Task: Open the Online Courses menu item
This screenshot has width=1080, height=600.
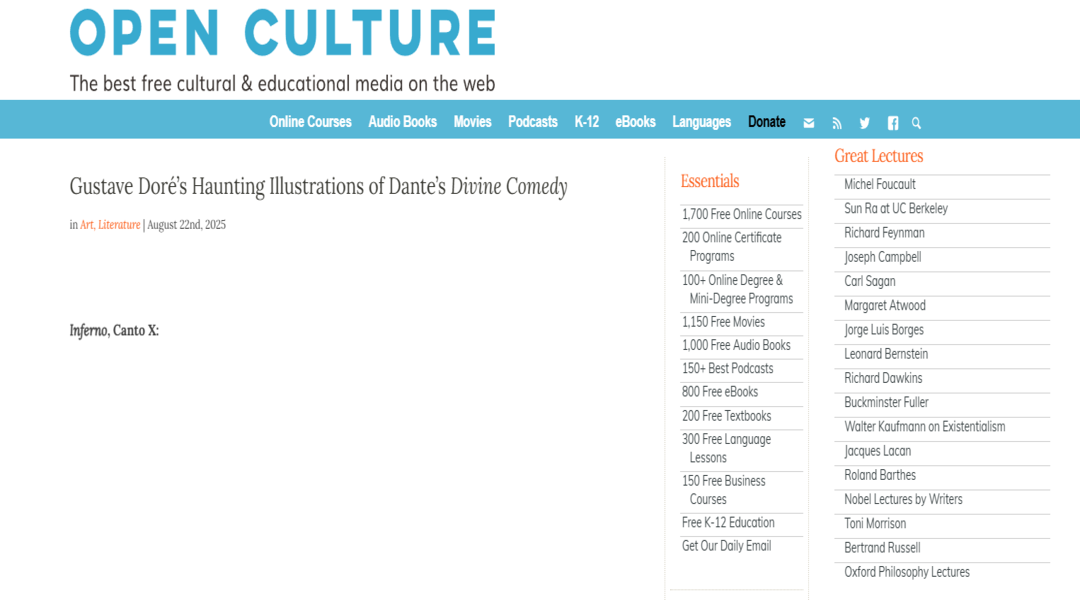Action: [x=310, y=122]
